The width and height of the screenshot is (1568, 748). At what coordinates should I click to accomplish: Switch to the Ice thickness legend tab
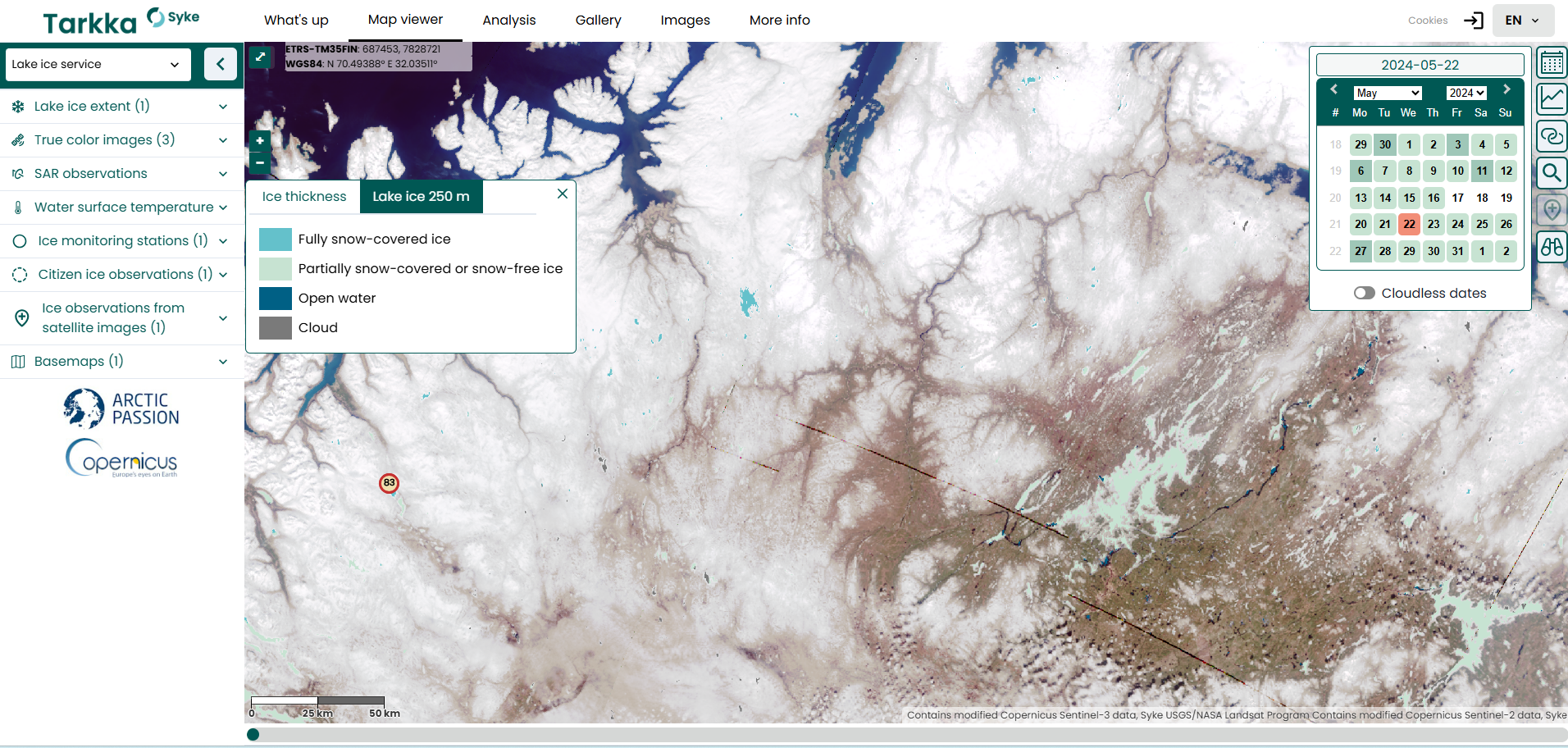[304, 197]
